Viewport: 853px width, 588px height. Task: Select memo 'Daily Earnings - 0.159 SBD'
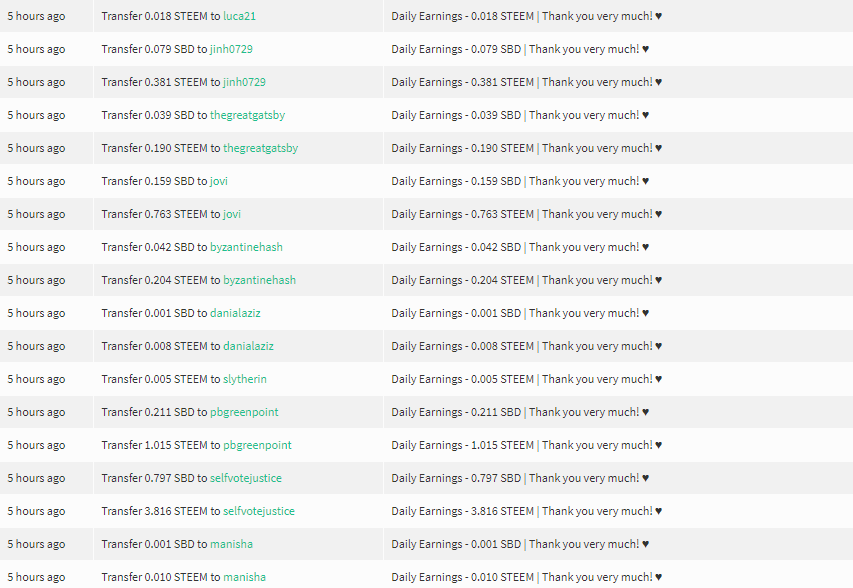(x=456, y=181)
